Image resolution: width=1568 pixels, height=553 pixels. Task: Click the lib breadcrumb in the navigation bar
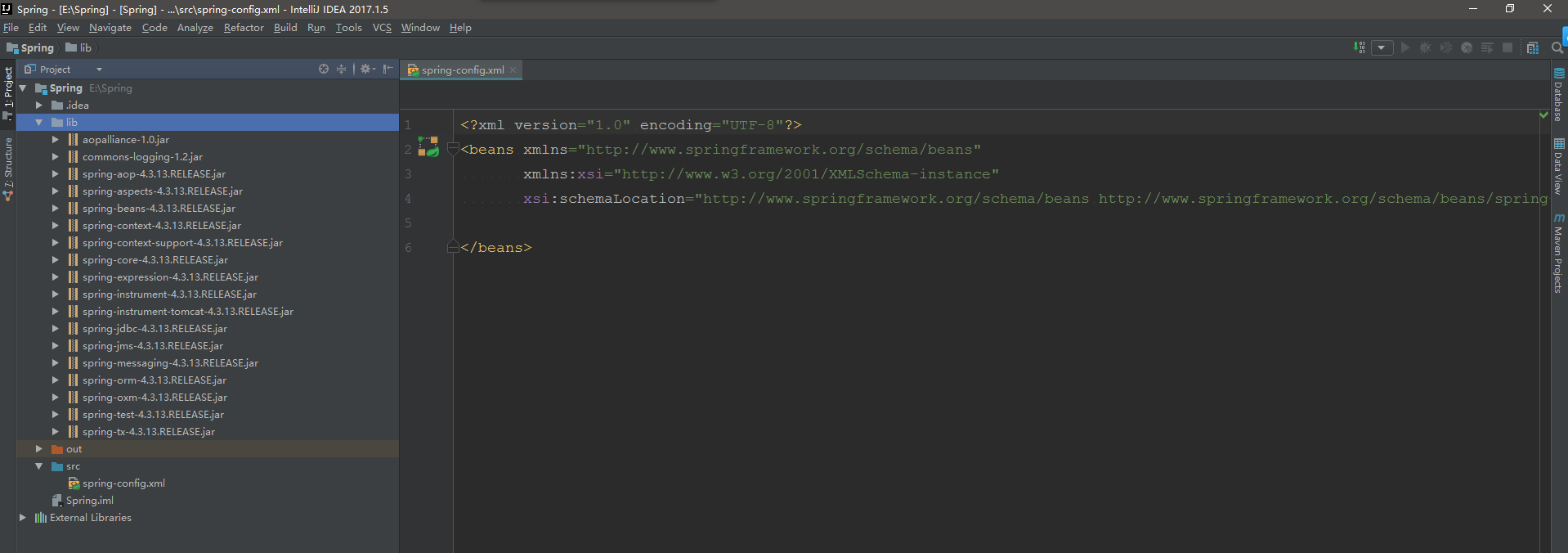point(79,47)
